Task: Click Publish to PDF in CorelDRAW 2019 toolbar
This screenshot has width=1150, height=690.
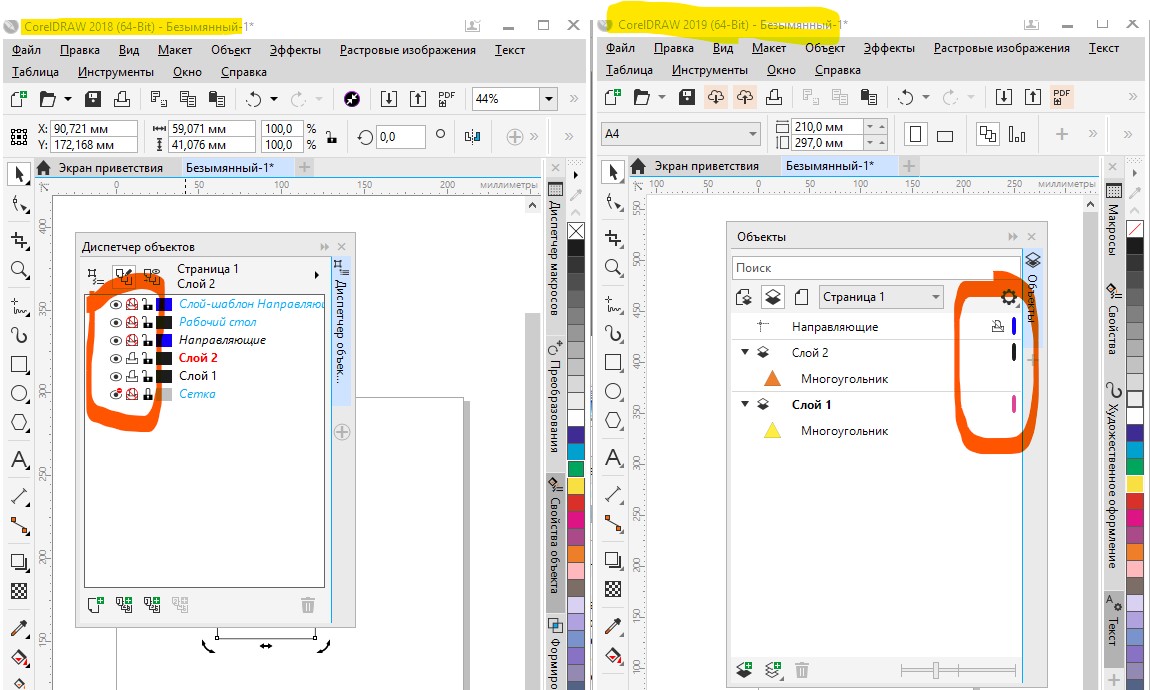Action: (1061, 97)
